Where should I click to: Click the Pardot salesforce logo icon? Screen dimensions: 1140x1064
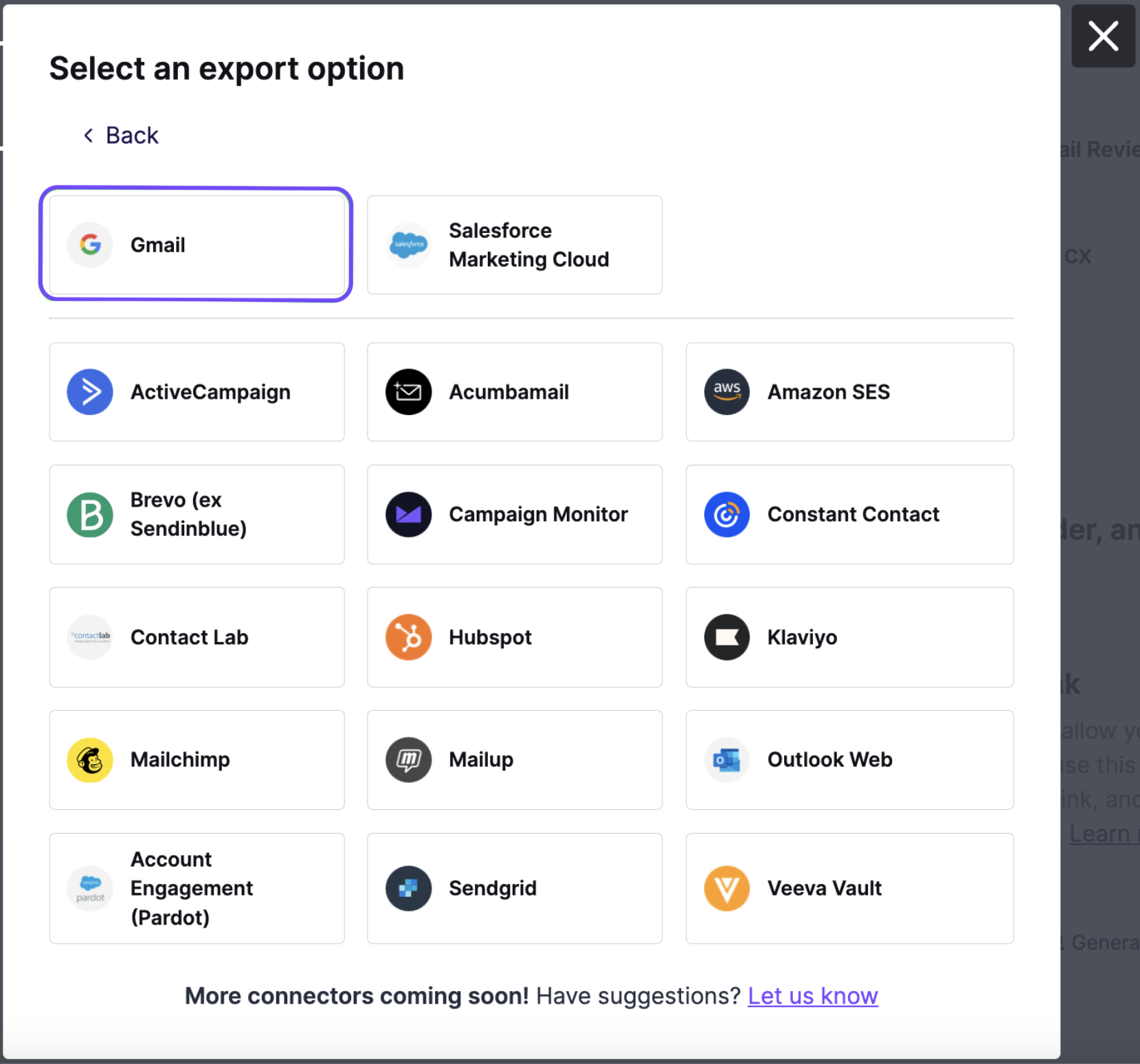click(x=90, y=888)
